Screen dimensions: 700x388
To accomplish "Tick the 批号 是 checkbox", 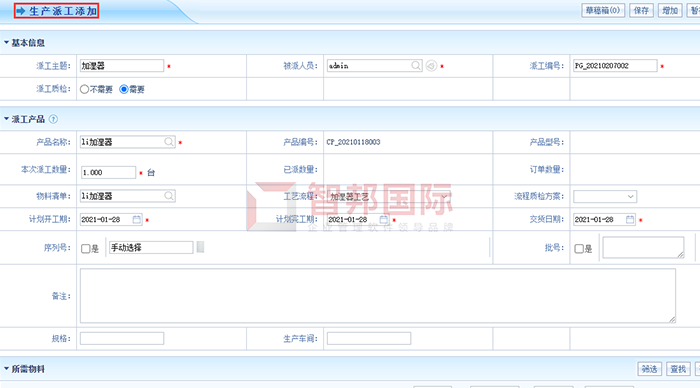I will (x=579, y=249).
